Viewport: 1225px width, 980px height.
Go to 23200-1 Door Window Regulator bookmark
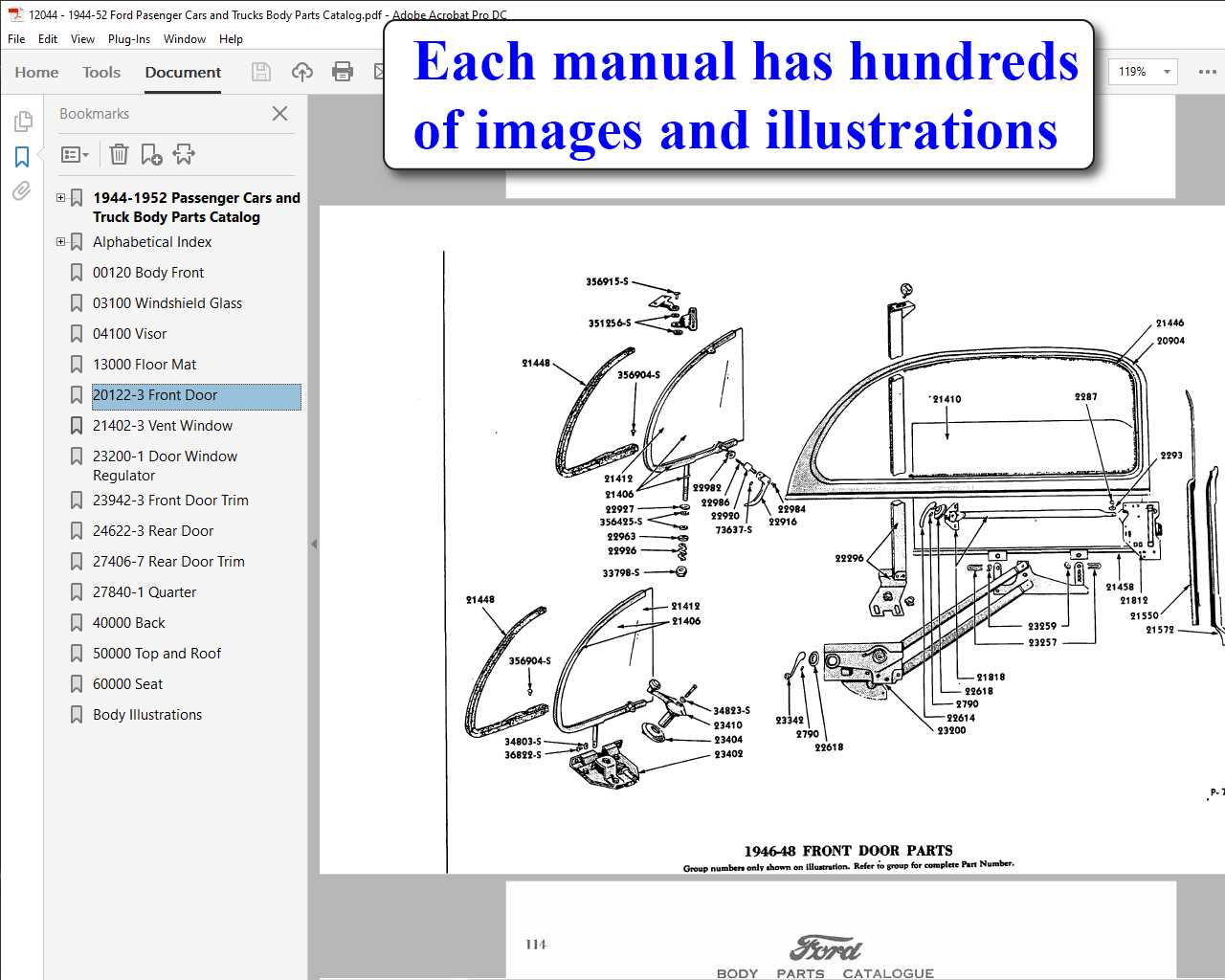click(x=165, y=466)
